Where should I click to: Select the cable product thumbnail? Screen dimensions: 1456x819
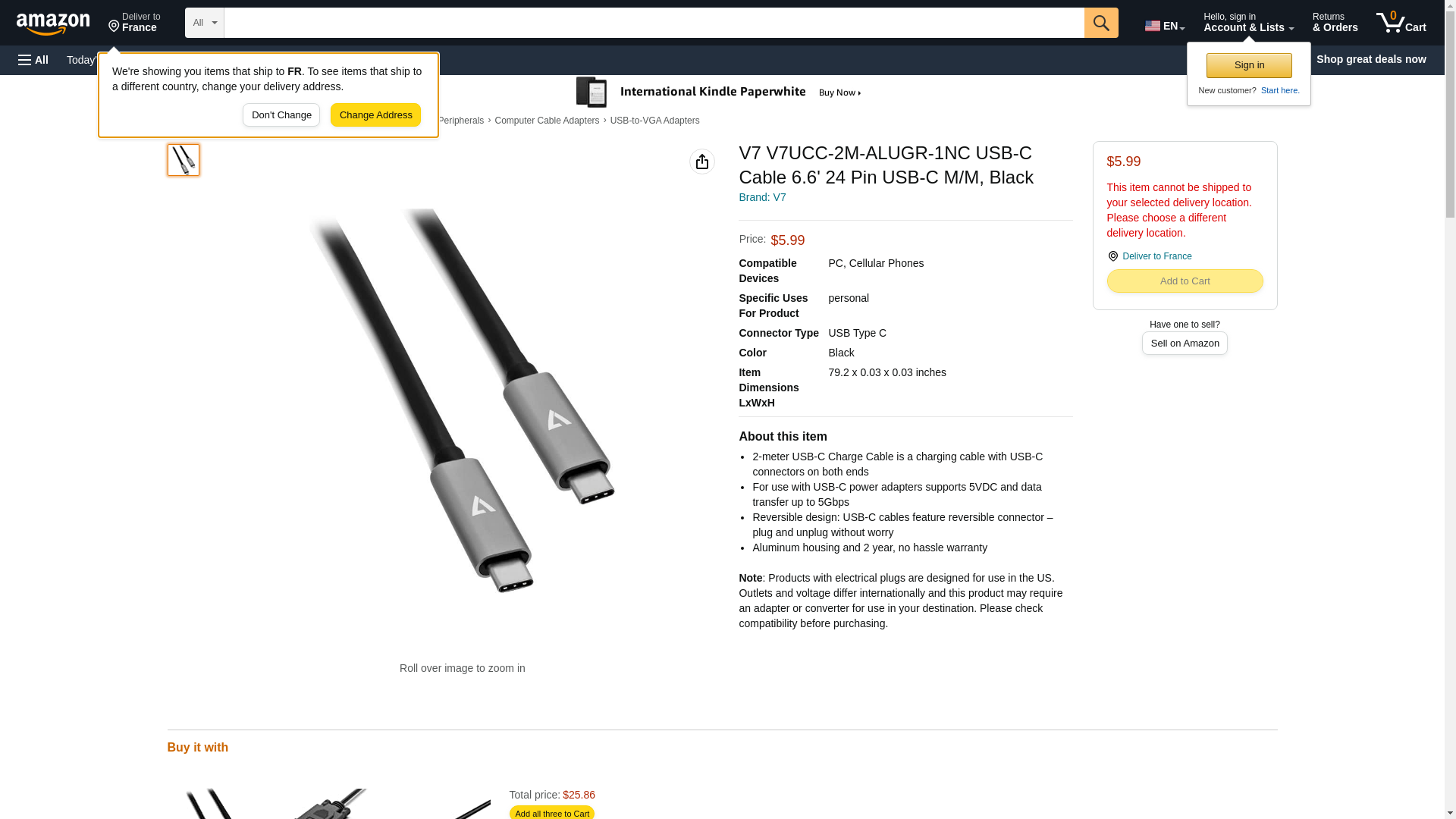pyautogui.click(x=184, y=160)
